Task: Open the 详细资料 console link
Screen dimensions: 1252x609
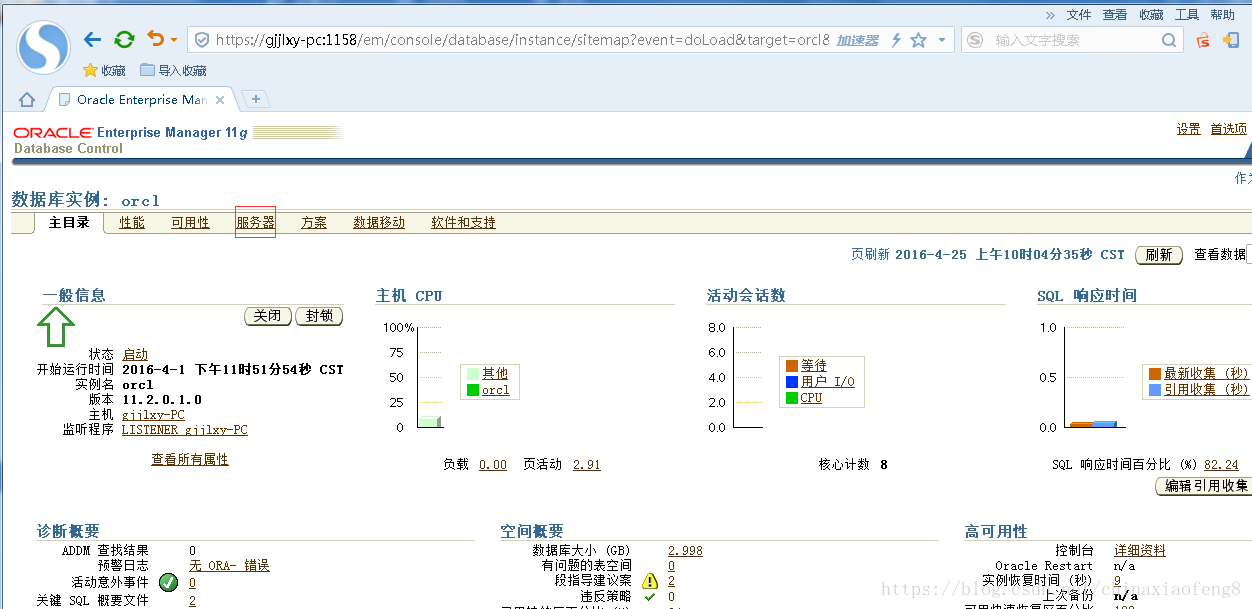Action: (1140, 551)
